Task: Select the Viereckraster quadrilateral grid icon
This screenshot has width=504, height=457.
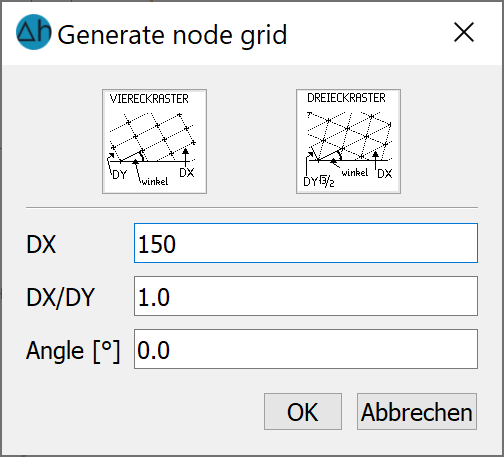Action: coord(154,141)
